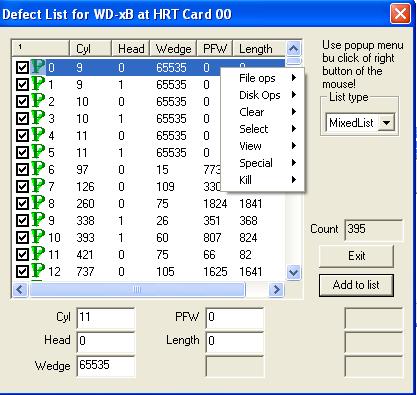Click the vertical scrollbar down arrow
This screenshot has width=417, height=395.
click(294, 272)
